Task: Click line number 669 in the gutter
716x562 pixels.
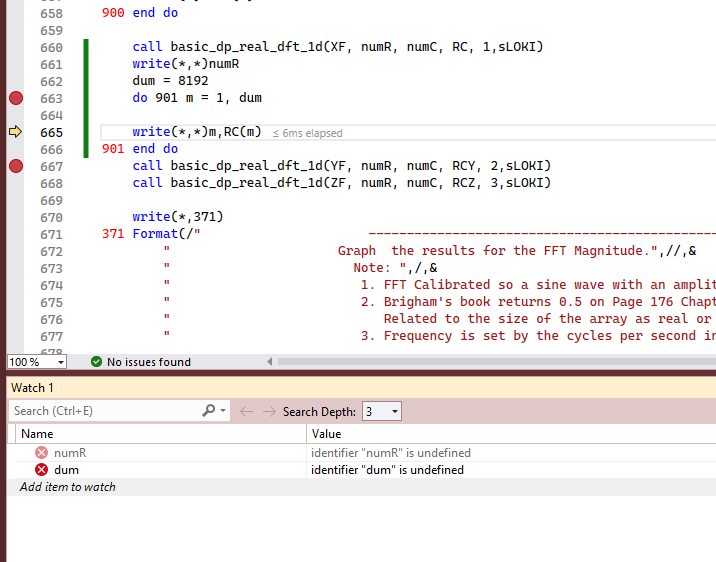Action: coord(51,200)
